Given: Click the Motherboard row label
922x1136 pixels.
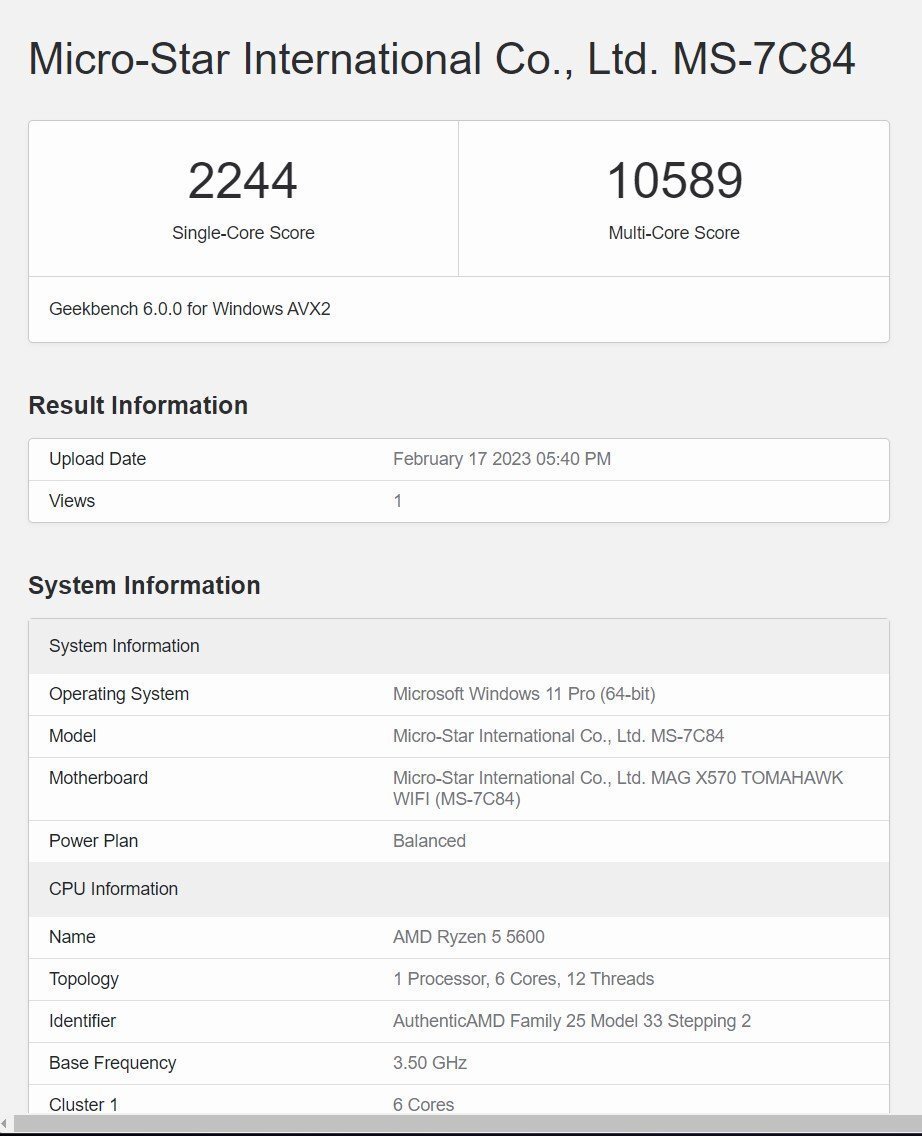Looking at the screenshot, I should tap(99, 777).
